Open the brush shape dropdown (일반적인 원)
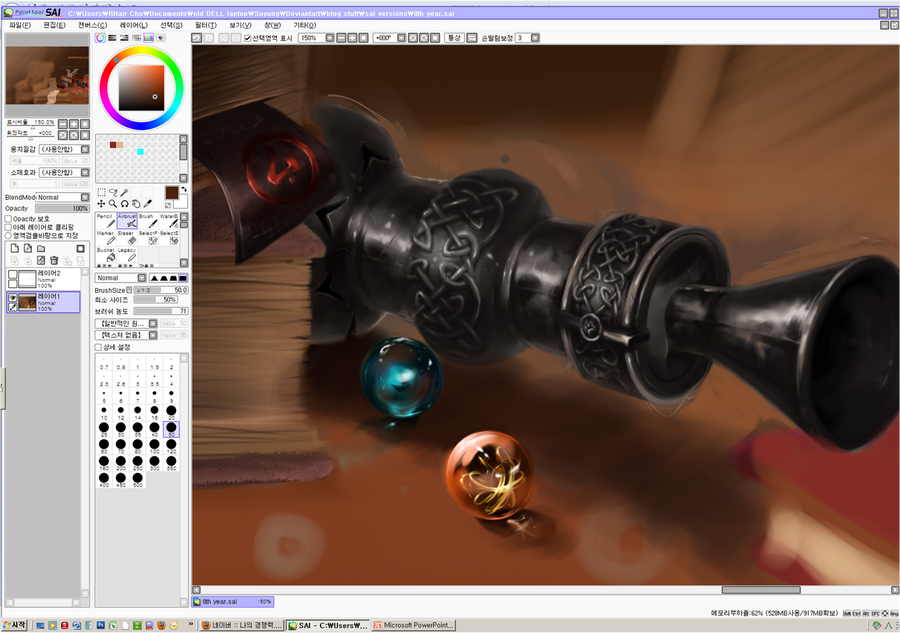Screen dimensions: 900x633 tap(126, 324)
